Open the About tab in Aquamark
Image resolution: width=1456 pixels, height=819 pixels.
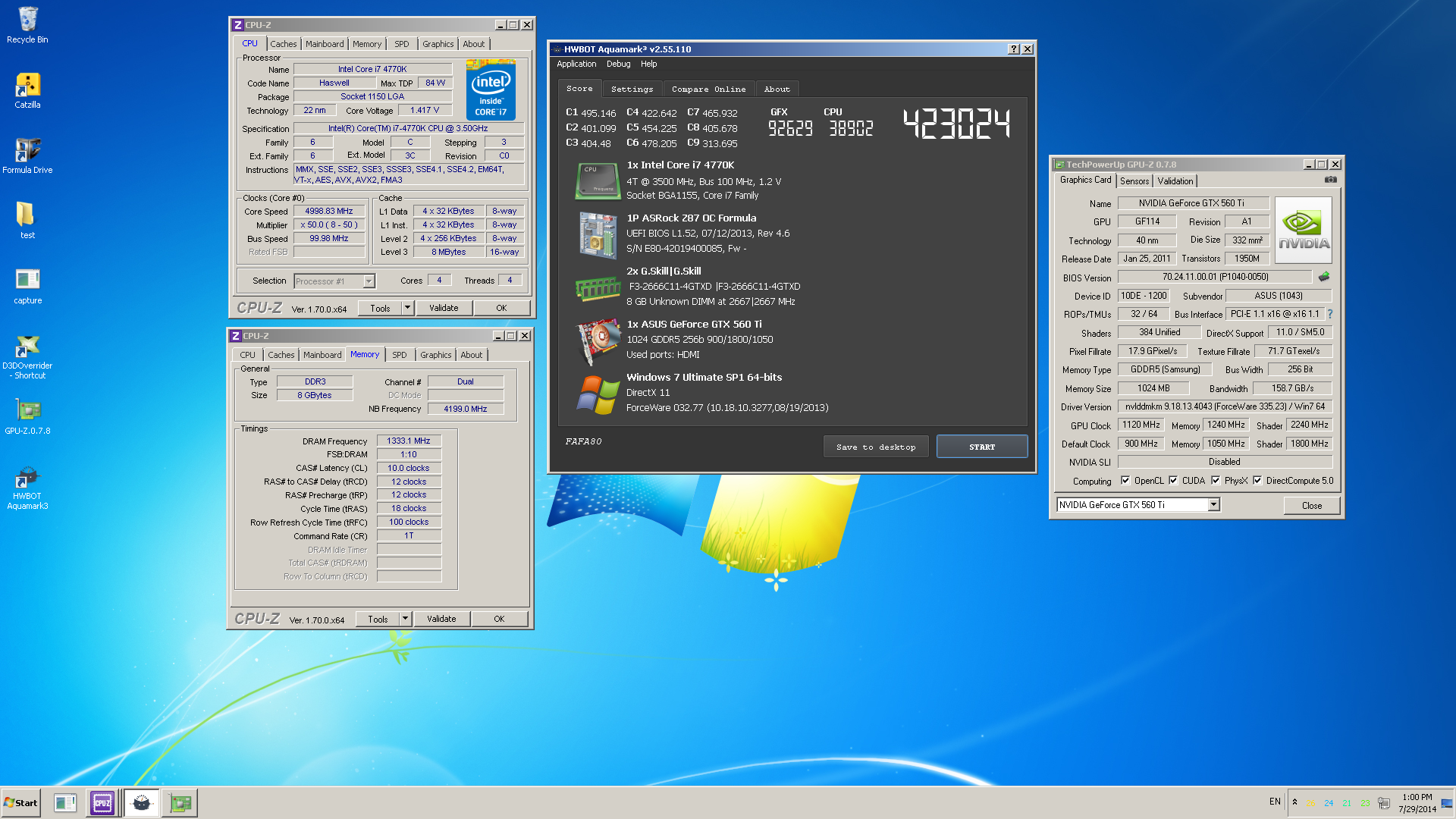777,89
